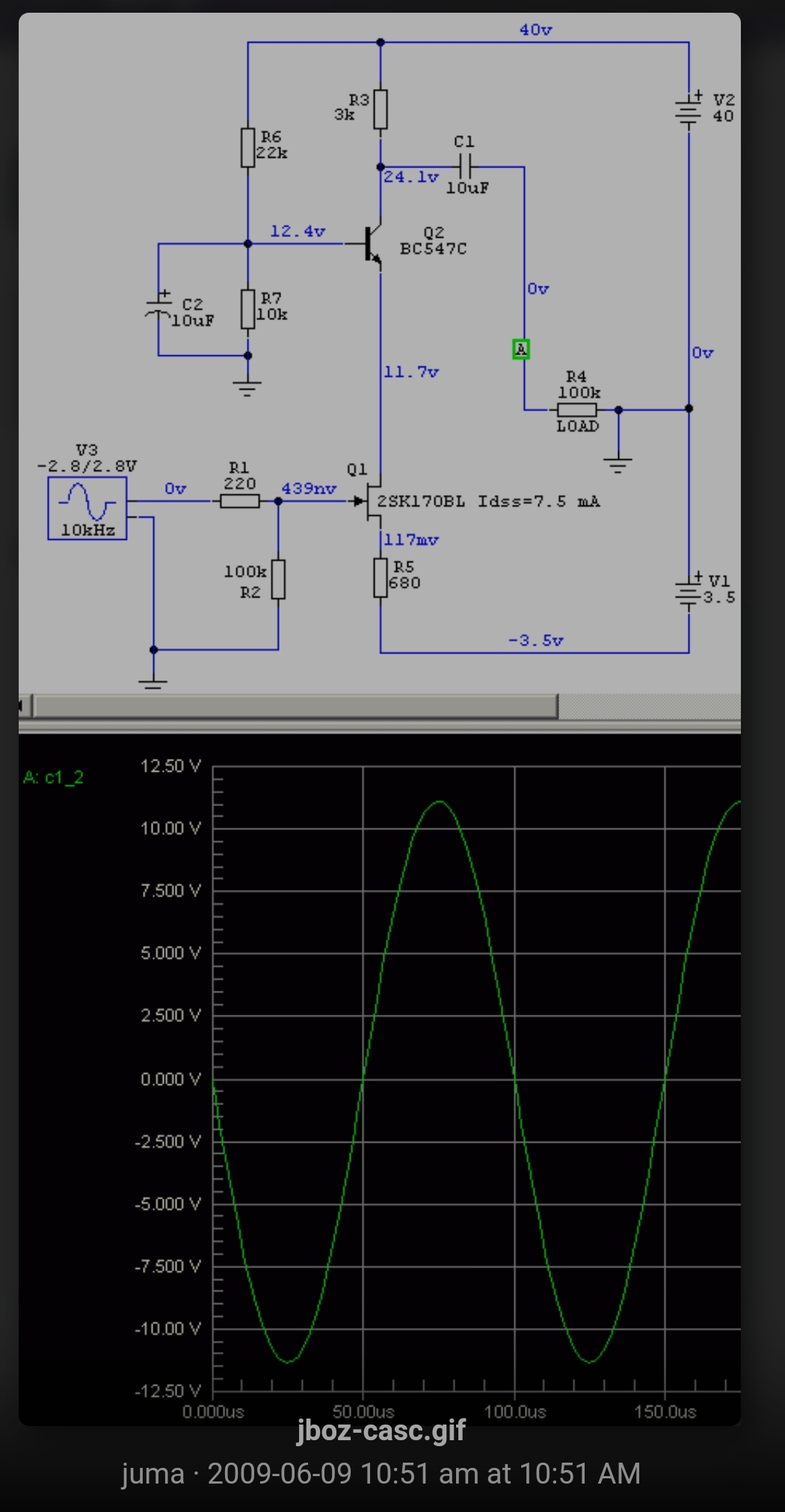Image resolution: width=785 pixels, height=1512 pixels.
Task: Click the horizontal scrollbar thumb of schematic
Action: (x=296, y=705)
